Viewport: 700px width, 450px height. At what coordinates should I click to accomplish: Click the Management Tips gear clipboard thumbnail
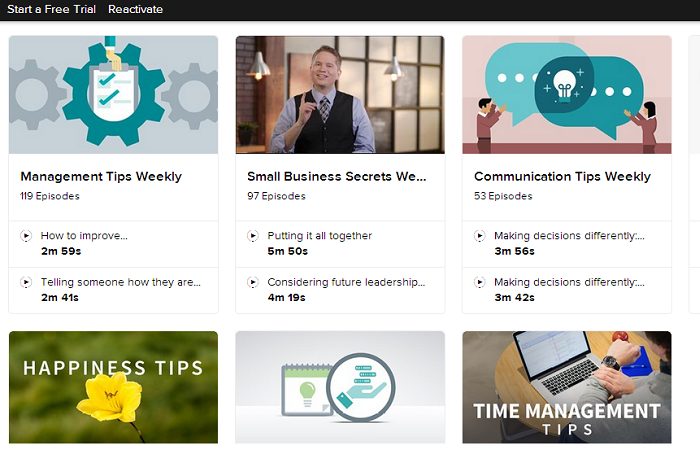113,95
